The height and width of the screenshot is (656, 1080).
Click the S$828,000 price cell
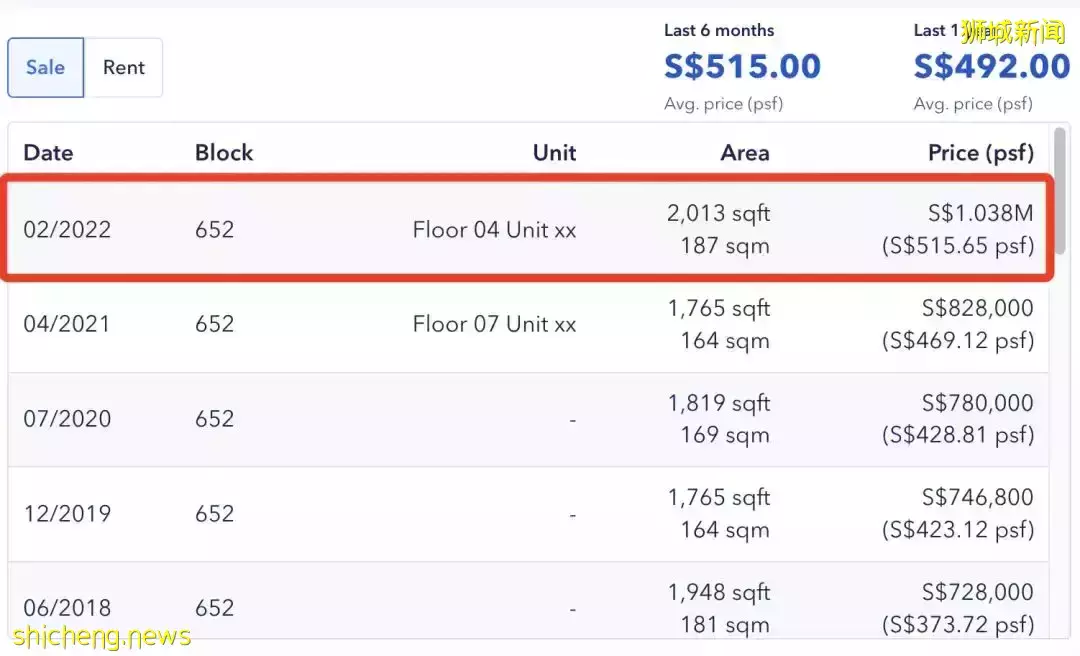click(x=977, y=308)
